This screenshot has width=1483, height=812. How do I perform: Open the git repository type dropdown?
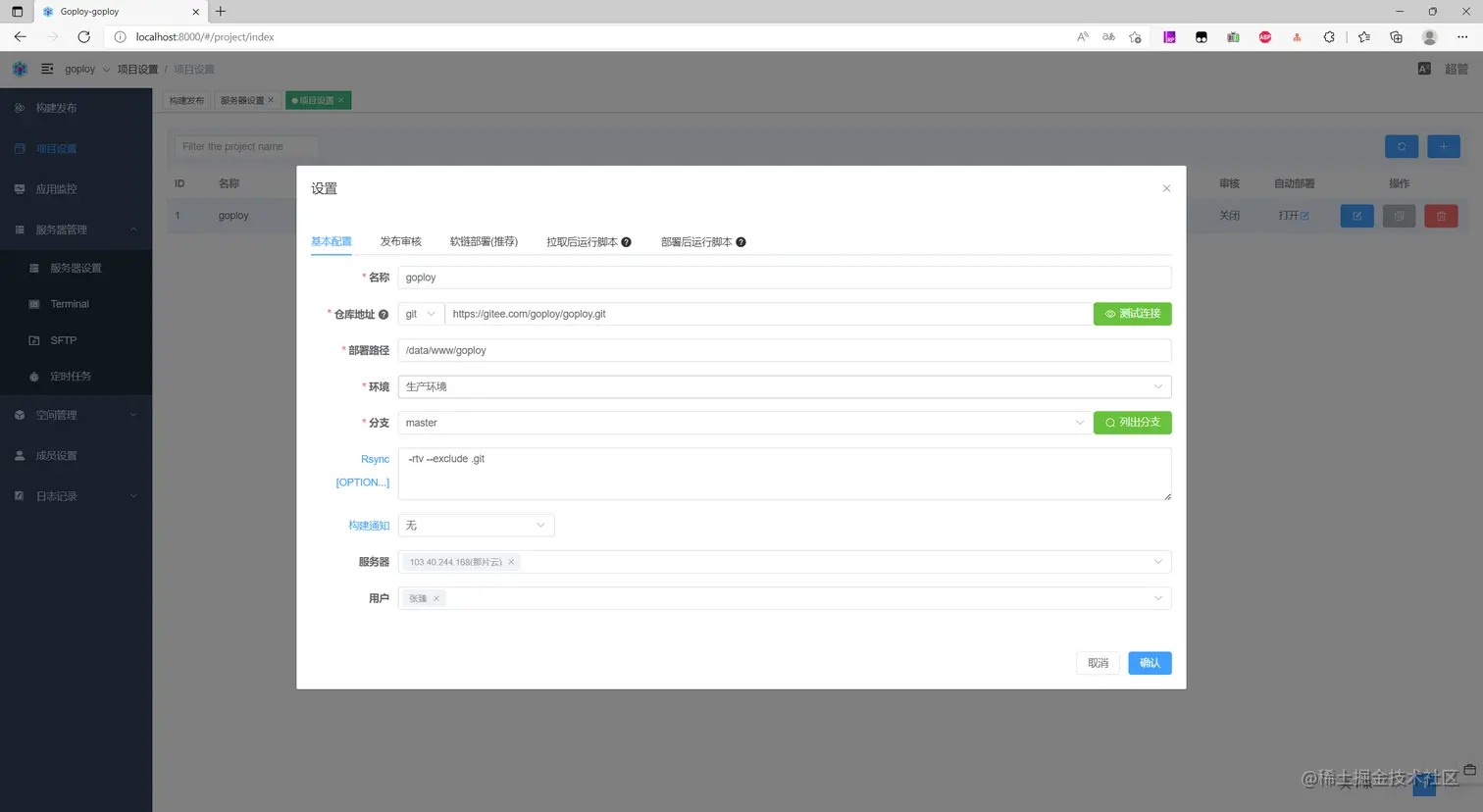point(421,314)
